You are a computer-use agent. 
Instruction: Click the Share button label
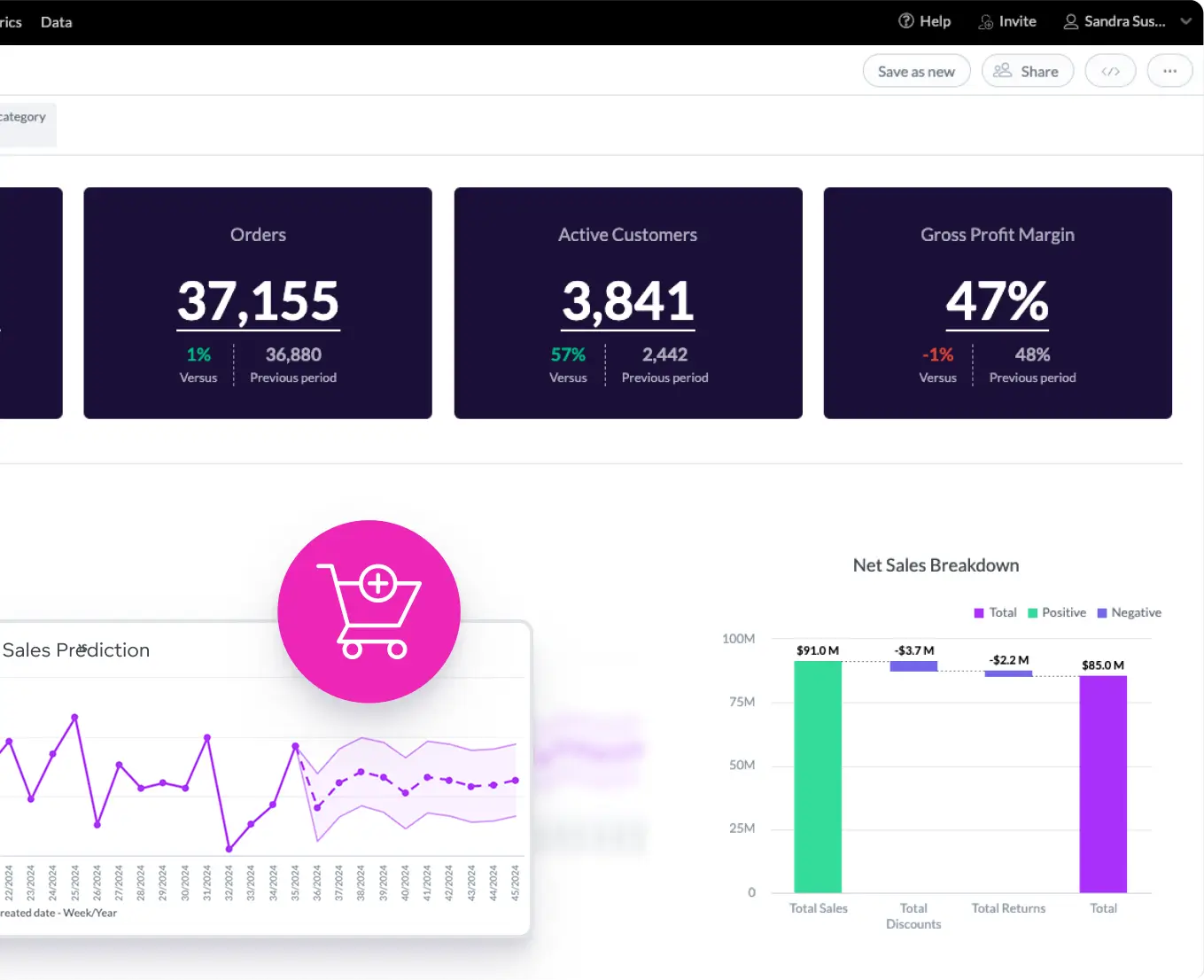point(1039,72)
